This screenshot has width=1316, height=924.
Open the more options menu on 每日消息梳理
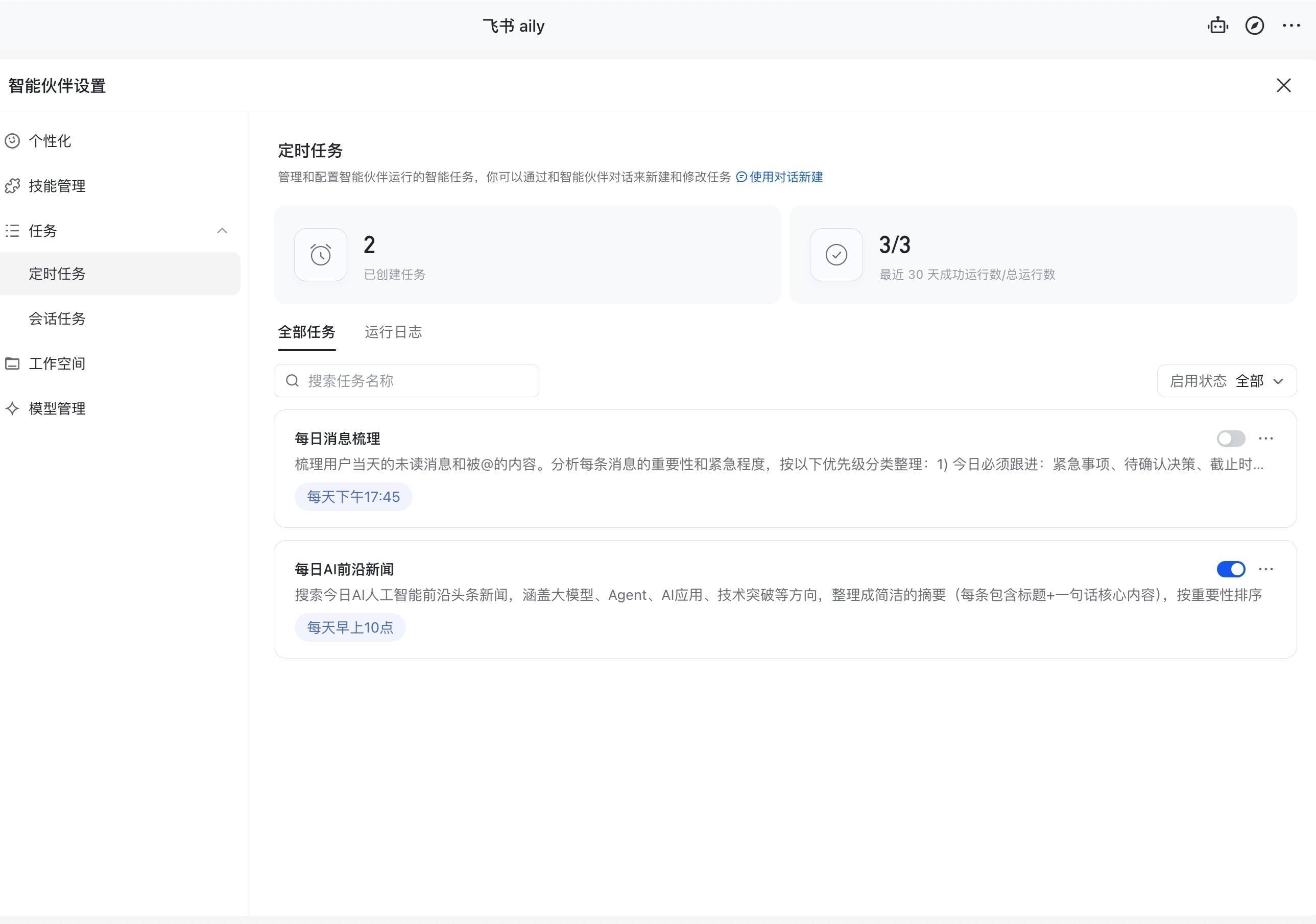(x=1266, y=438)
